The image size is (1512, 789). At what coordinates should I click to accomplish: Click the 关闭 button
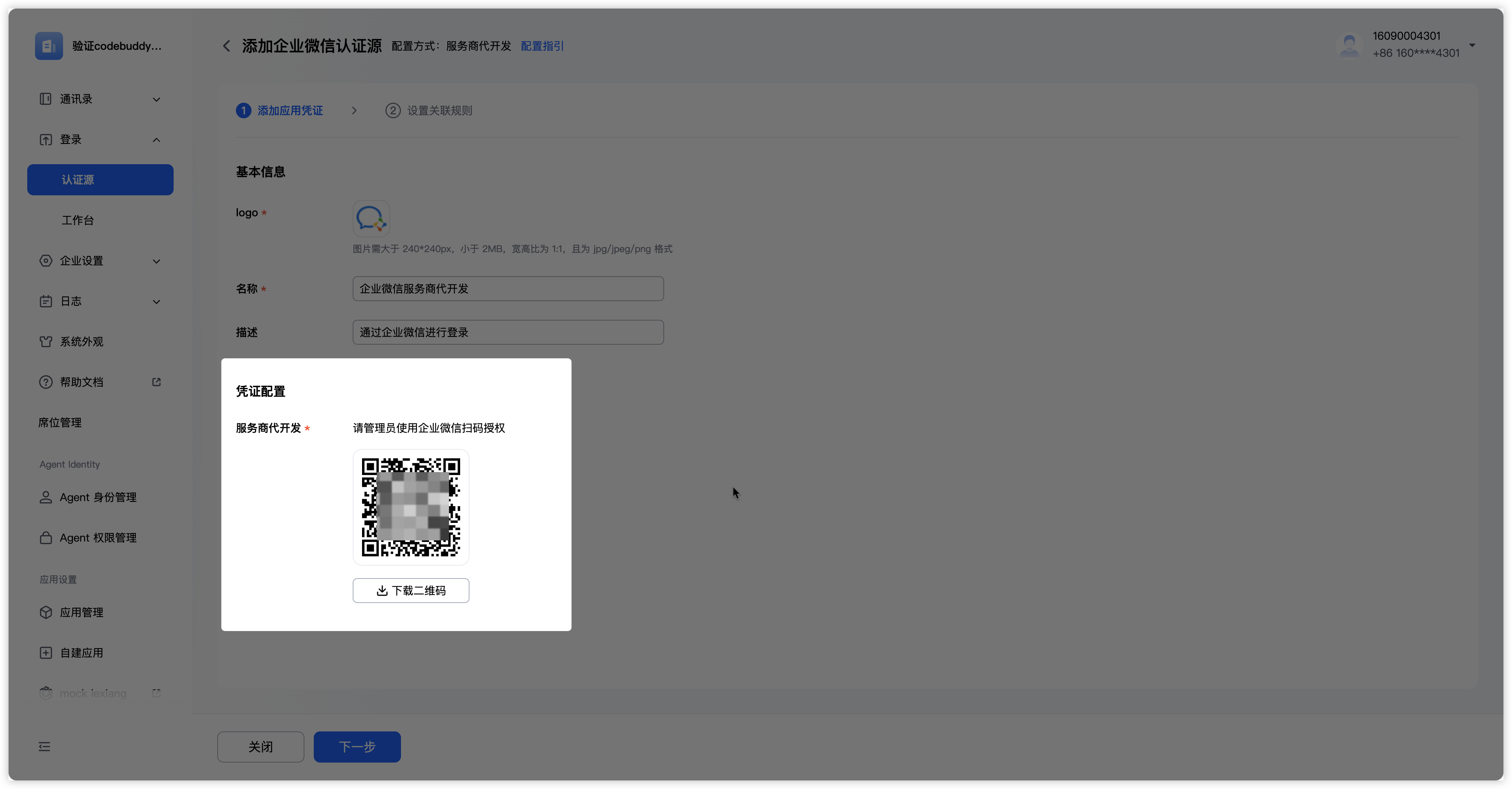[x=260, y=746]
